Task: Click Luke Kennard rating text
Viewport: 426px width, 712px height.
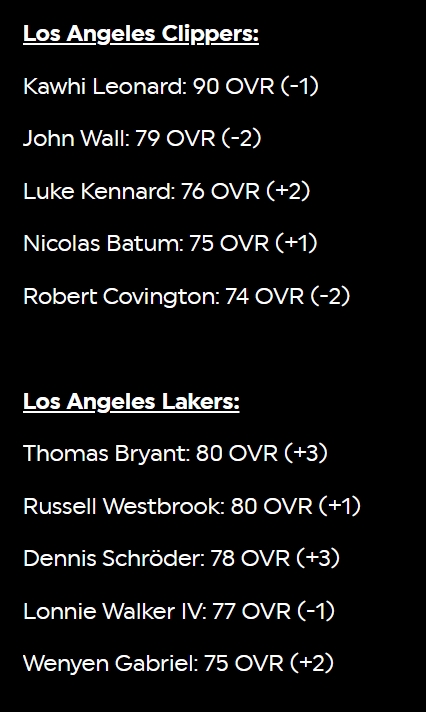Action: click(x=167, y=191)
